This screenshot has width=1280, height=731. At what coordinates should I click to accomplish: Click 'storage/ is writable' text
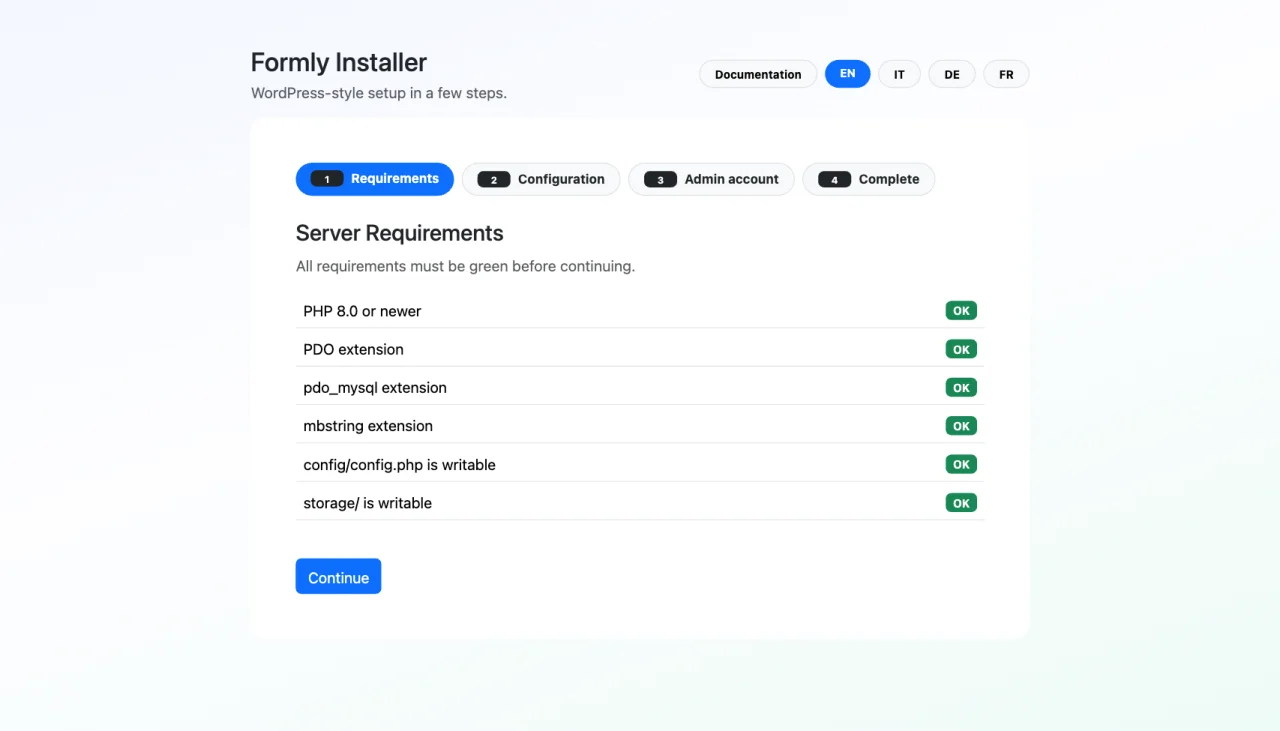[x=367, y=503]
